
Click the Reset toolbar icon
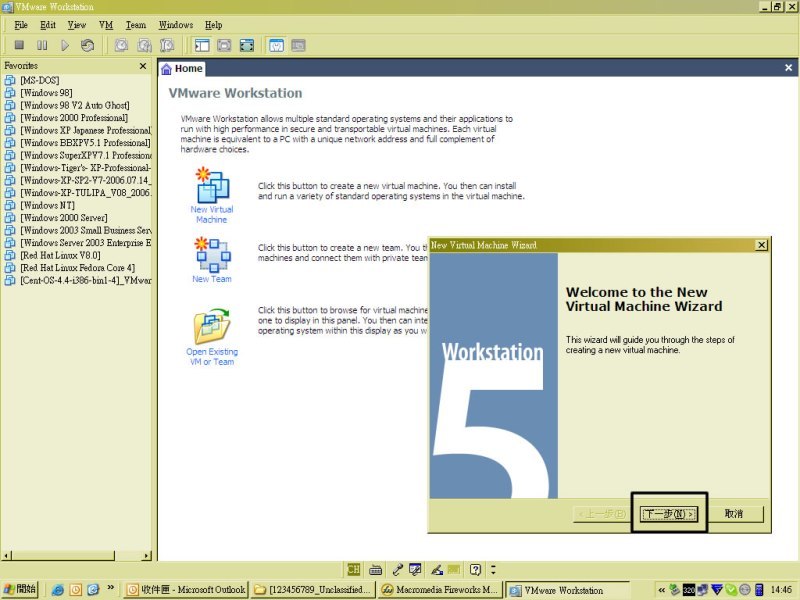click(87, 45)
